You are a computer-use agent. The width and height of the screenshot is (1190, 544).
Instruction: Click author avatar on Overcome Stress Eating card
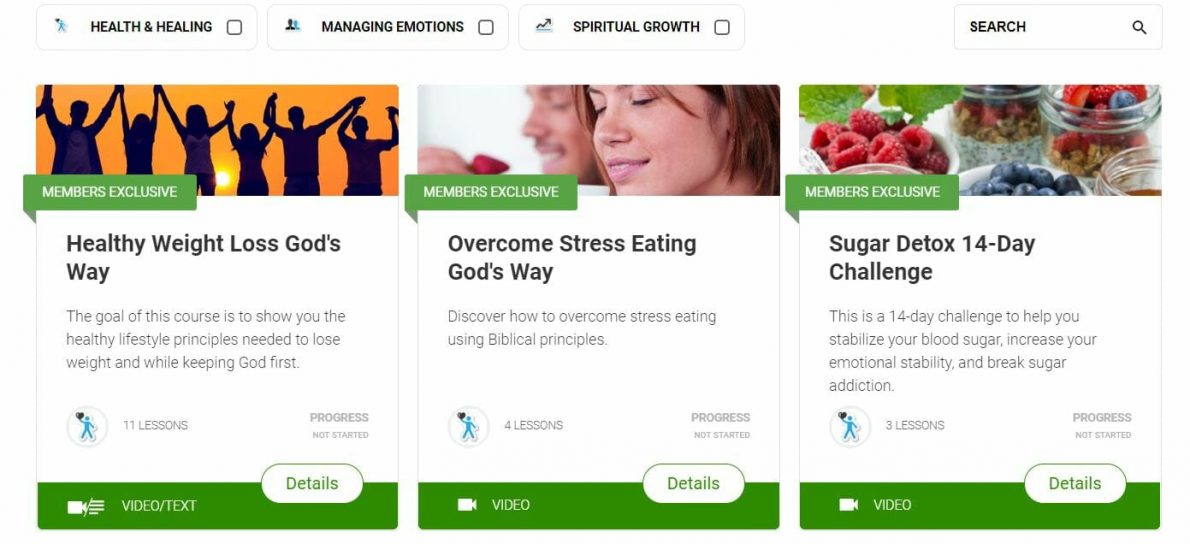(x=468, y=426)
